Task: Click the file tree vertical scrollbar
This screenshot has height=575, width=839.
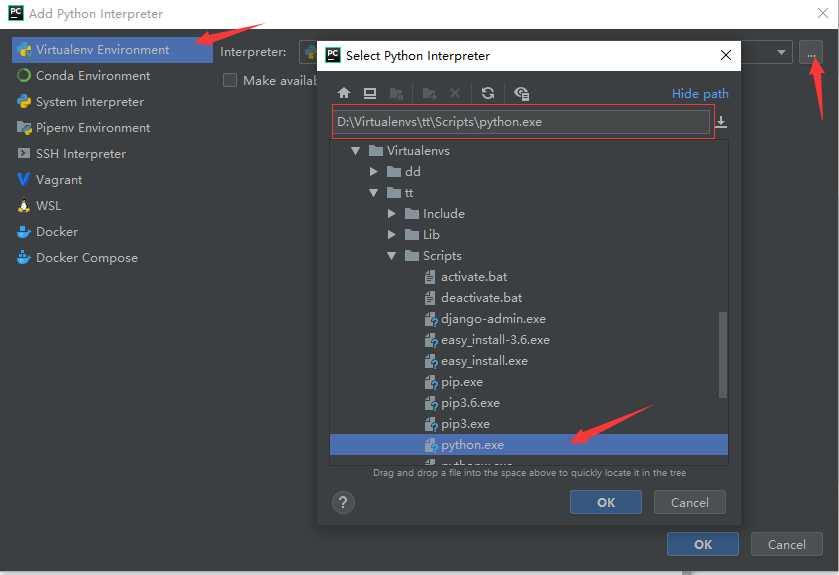Action: [x=722, y=355]
